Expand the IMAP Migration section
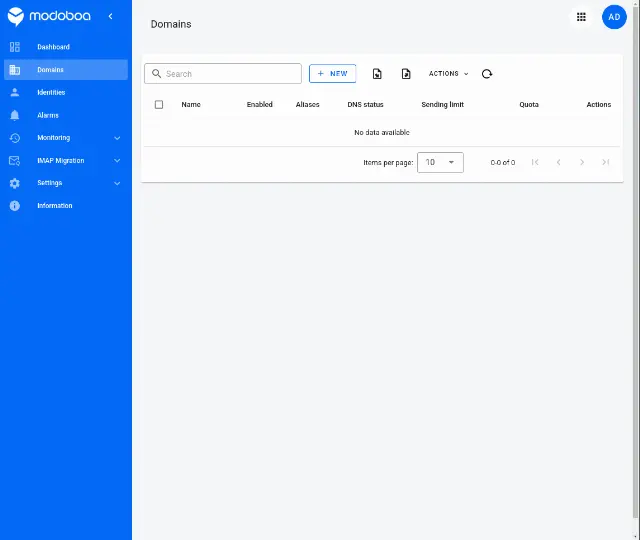 (x=66, y=160)
